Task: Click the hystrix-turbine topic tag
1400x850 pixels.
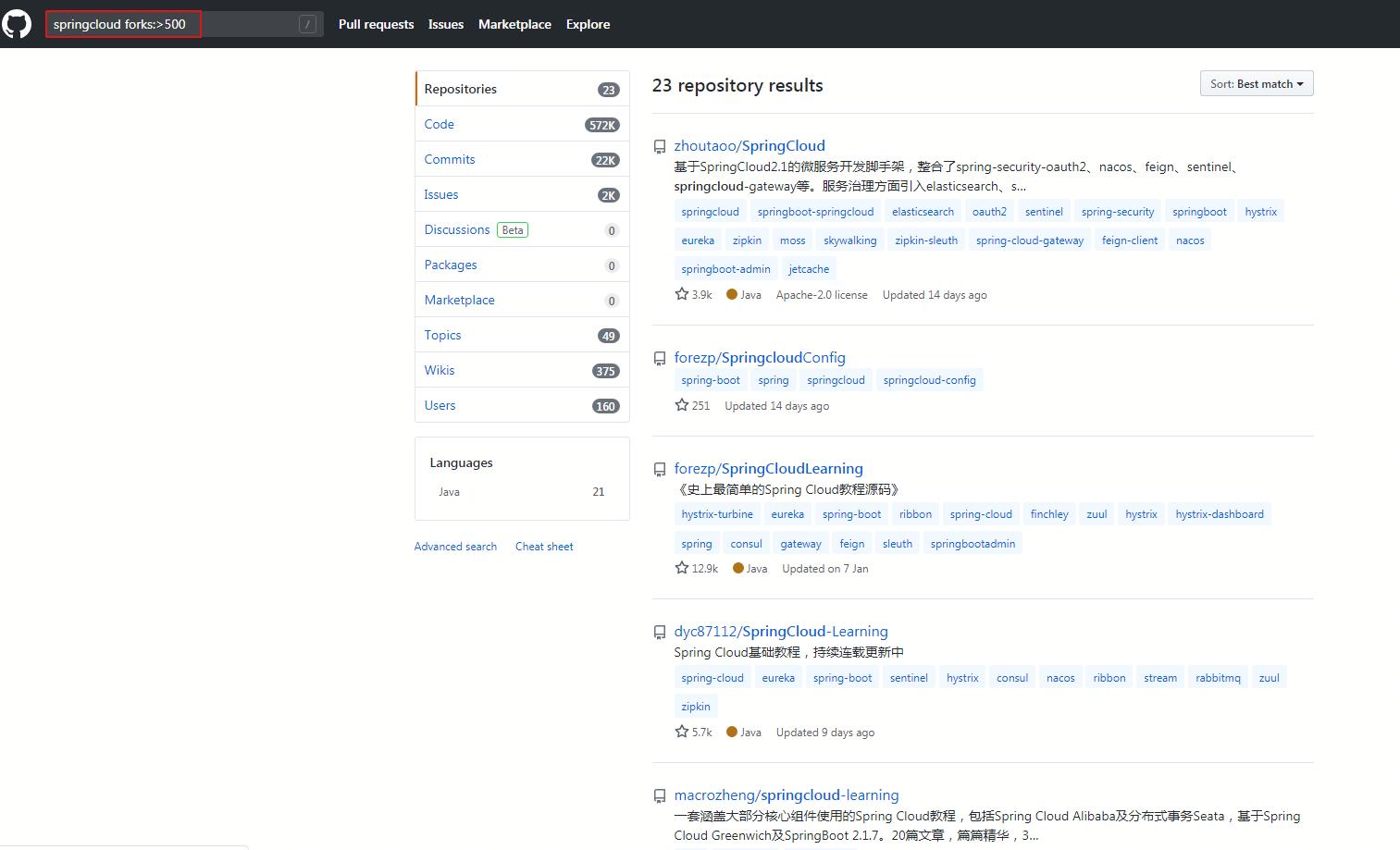Action: tap(717, 514)
